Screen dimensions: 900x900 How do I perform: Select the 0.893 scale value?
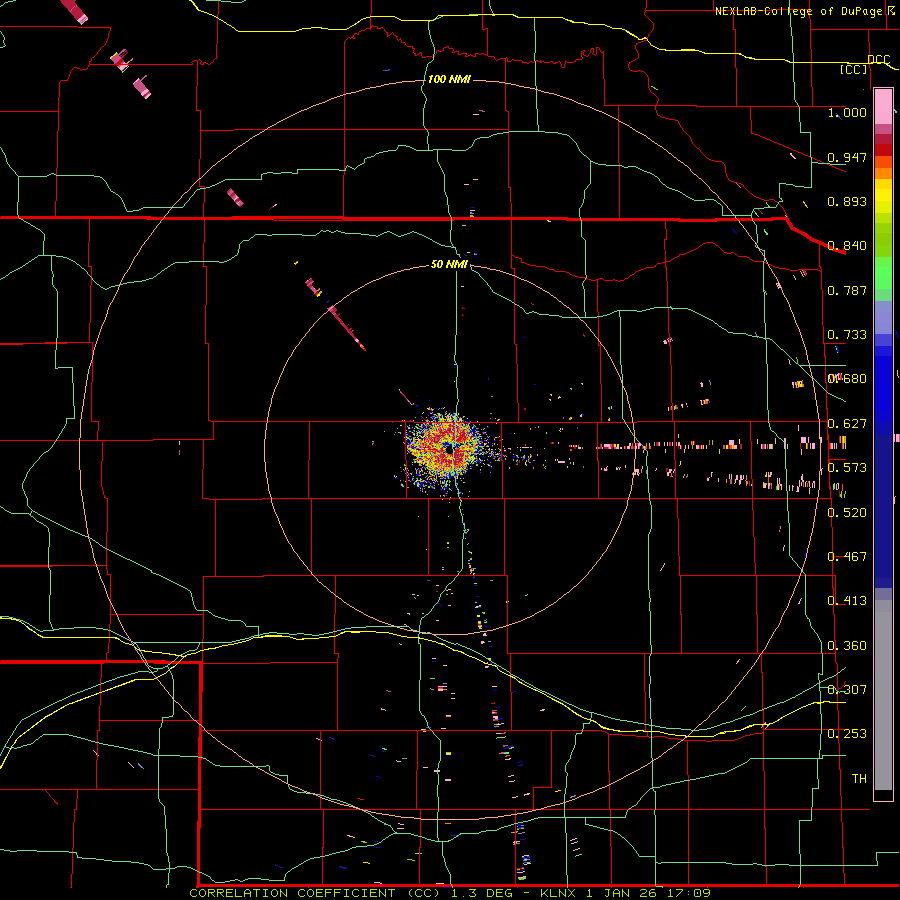point(847,201)
